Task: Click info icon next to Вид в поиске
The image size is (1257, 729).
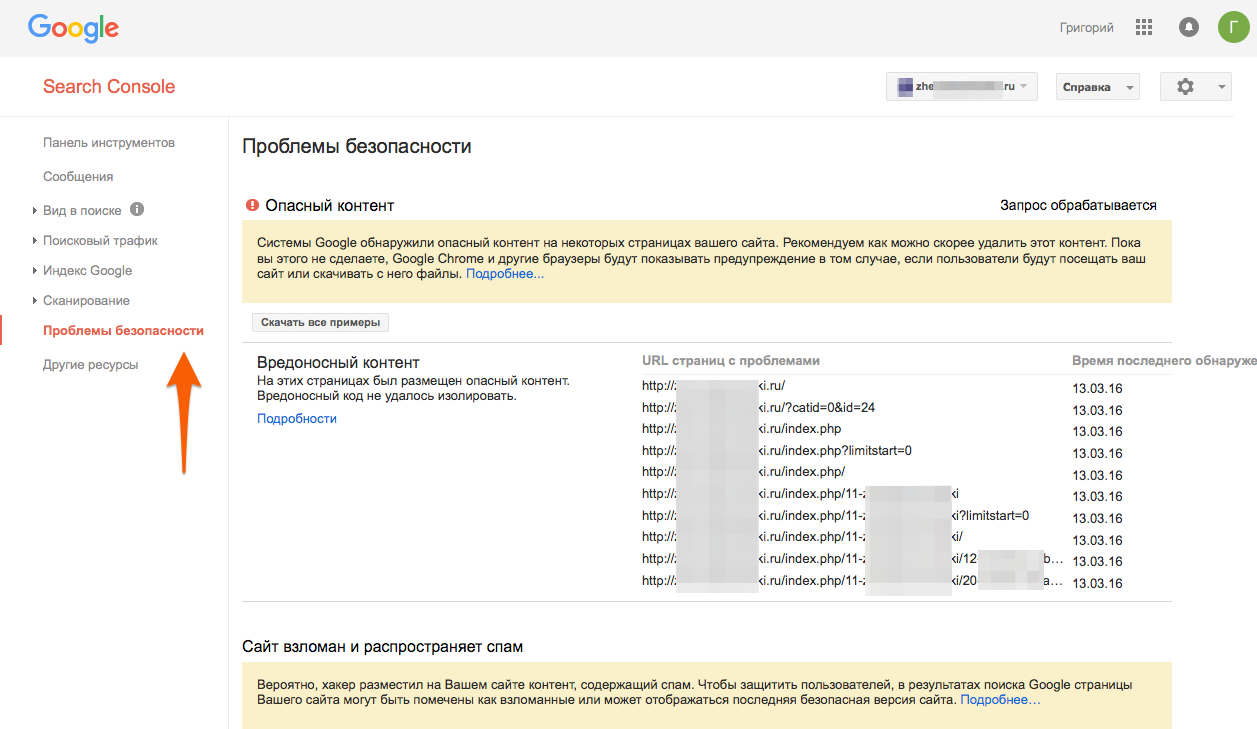Action: [137, 210]
